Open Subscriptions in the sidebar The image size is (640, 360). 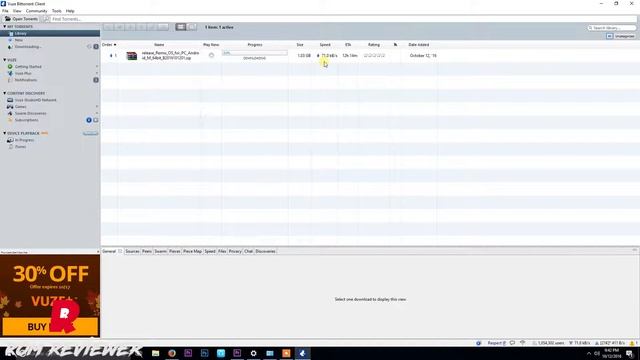27,120
